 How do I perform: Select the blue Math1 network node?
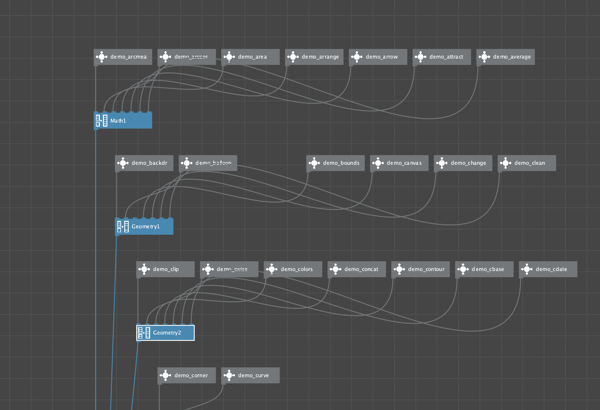click(123, 121)
